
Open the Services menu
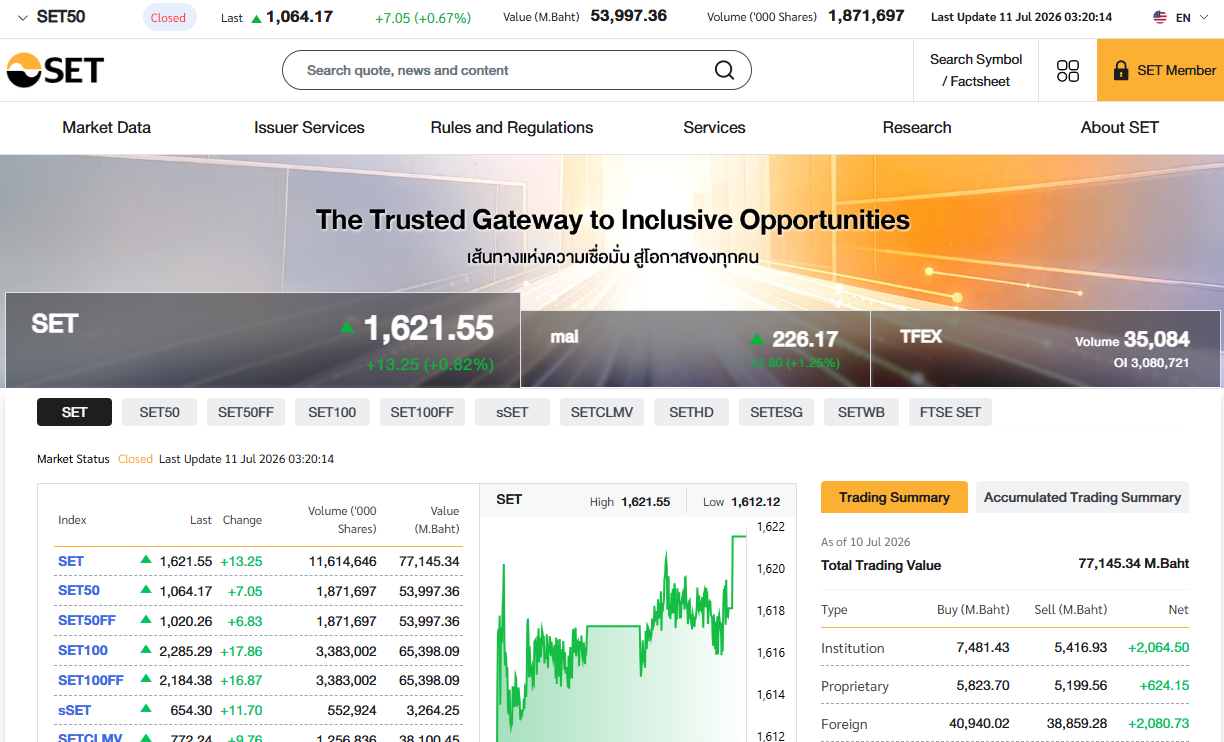pyautogui.click(x=714, y=127)
